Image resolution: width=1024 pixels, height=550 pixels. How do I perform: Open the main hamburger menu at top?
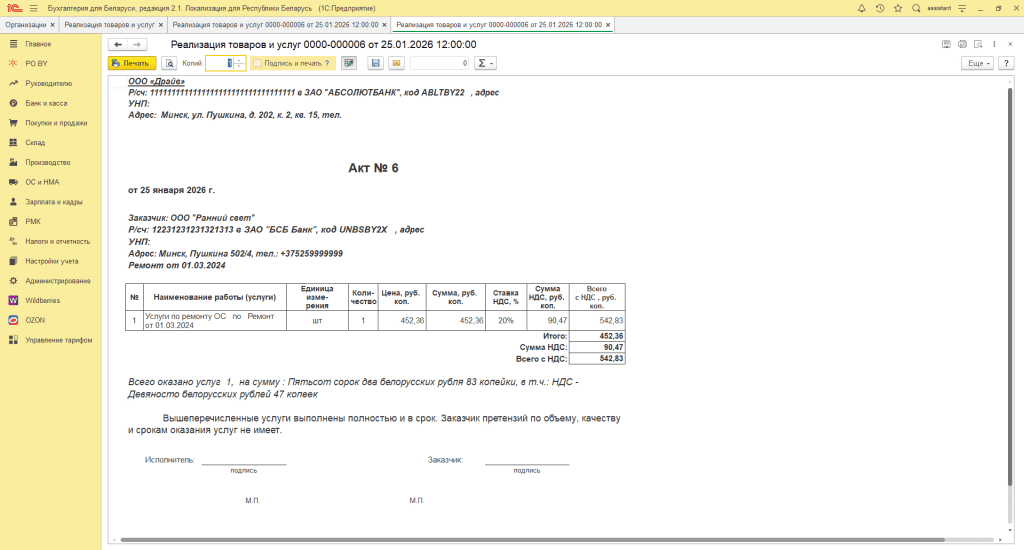click(x=33, y=8)
